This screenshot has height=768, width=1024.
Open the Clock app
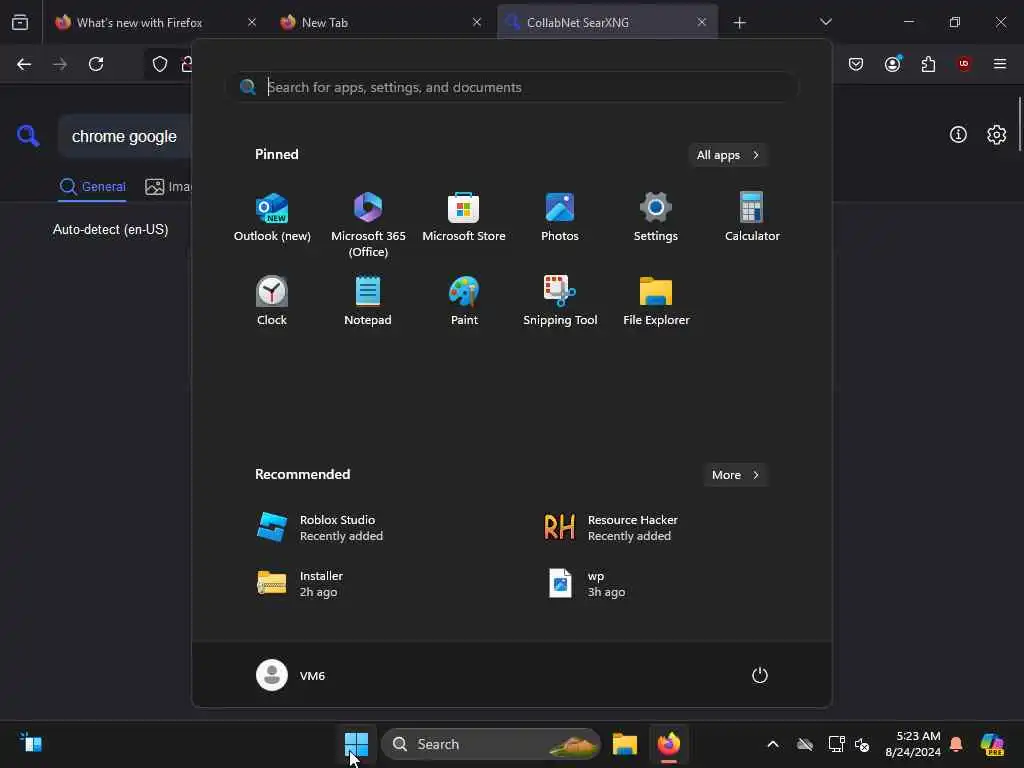coord(272,301)
